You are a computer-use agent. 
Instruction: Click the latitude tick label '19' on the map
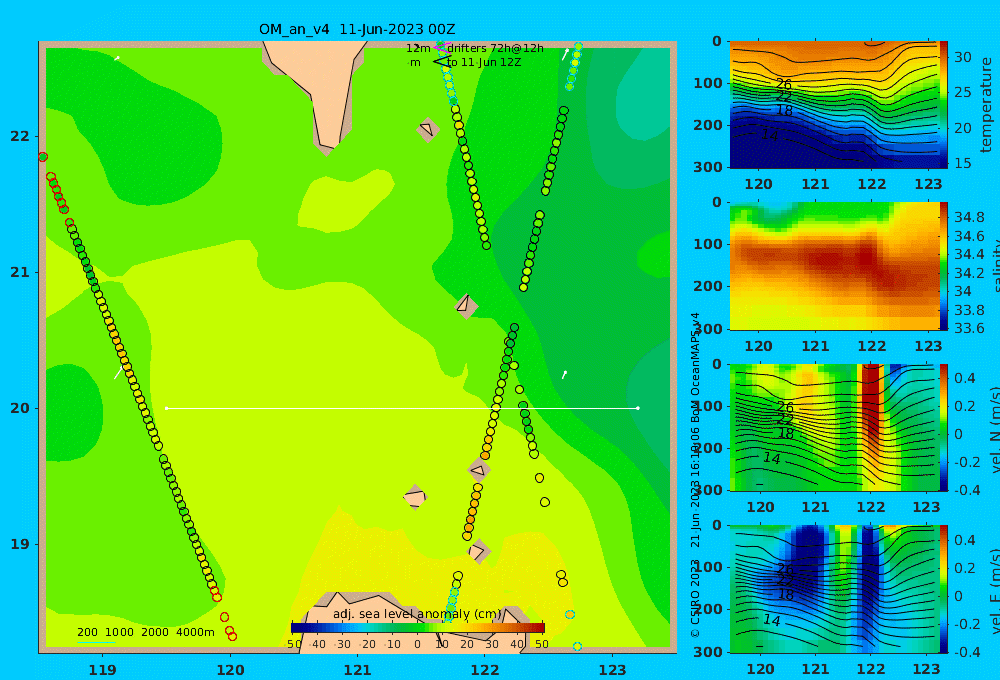coord(20,544)
